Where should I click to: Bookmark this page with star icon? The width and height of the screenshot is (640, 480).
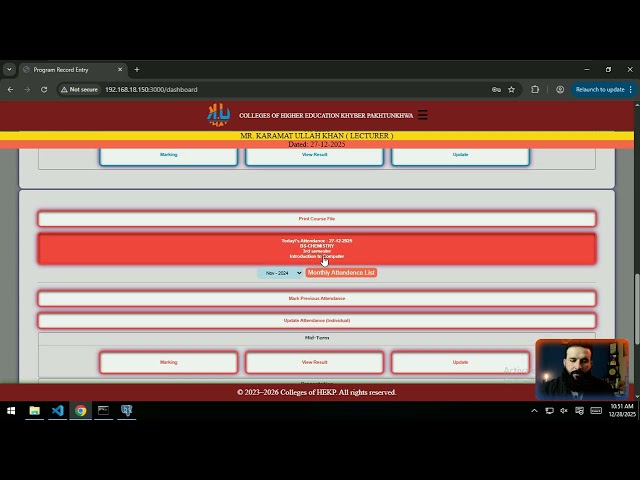pos(511,89)
